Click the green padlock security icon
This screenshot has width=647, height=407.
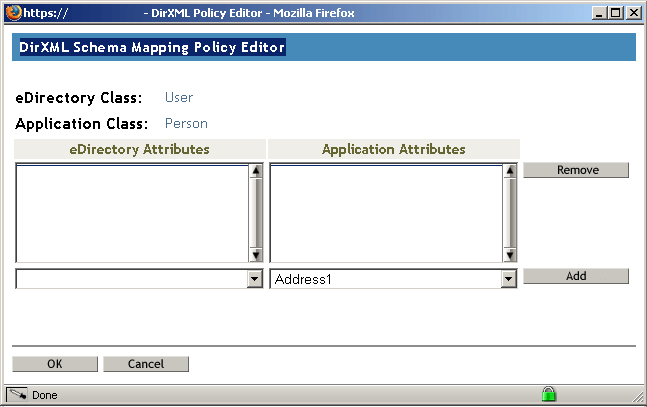pos(548,394)
